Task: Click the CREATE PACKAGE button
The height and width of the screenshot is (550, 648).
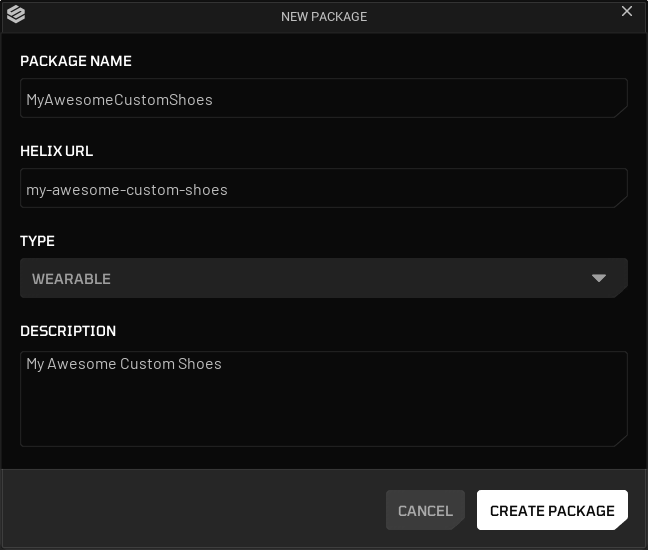Action: (552, 510)
